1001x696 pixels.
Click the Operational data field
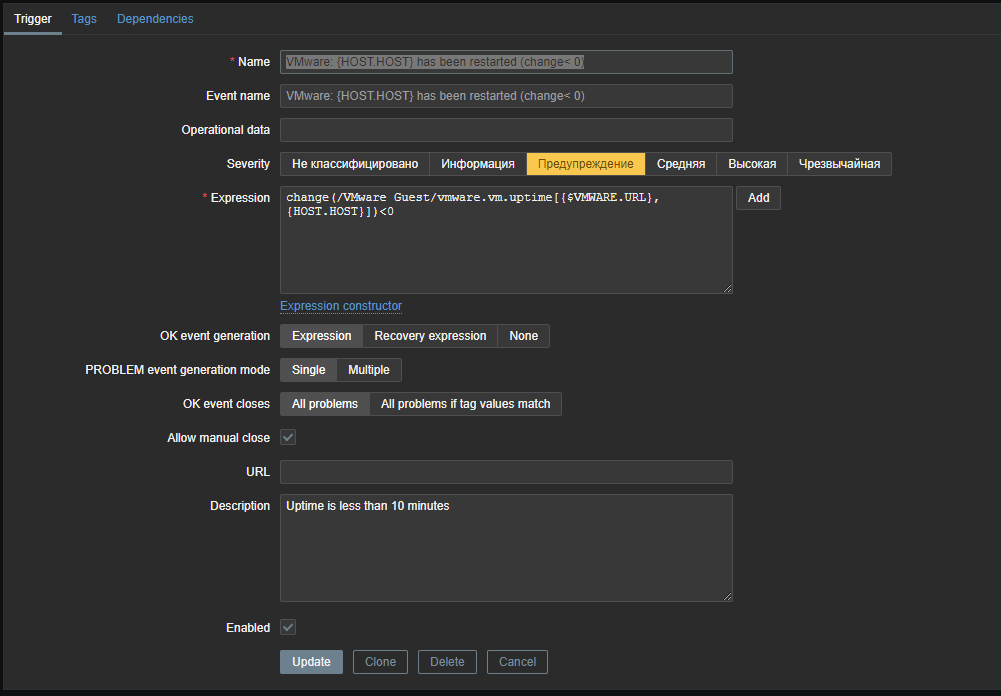pos(506,130)
